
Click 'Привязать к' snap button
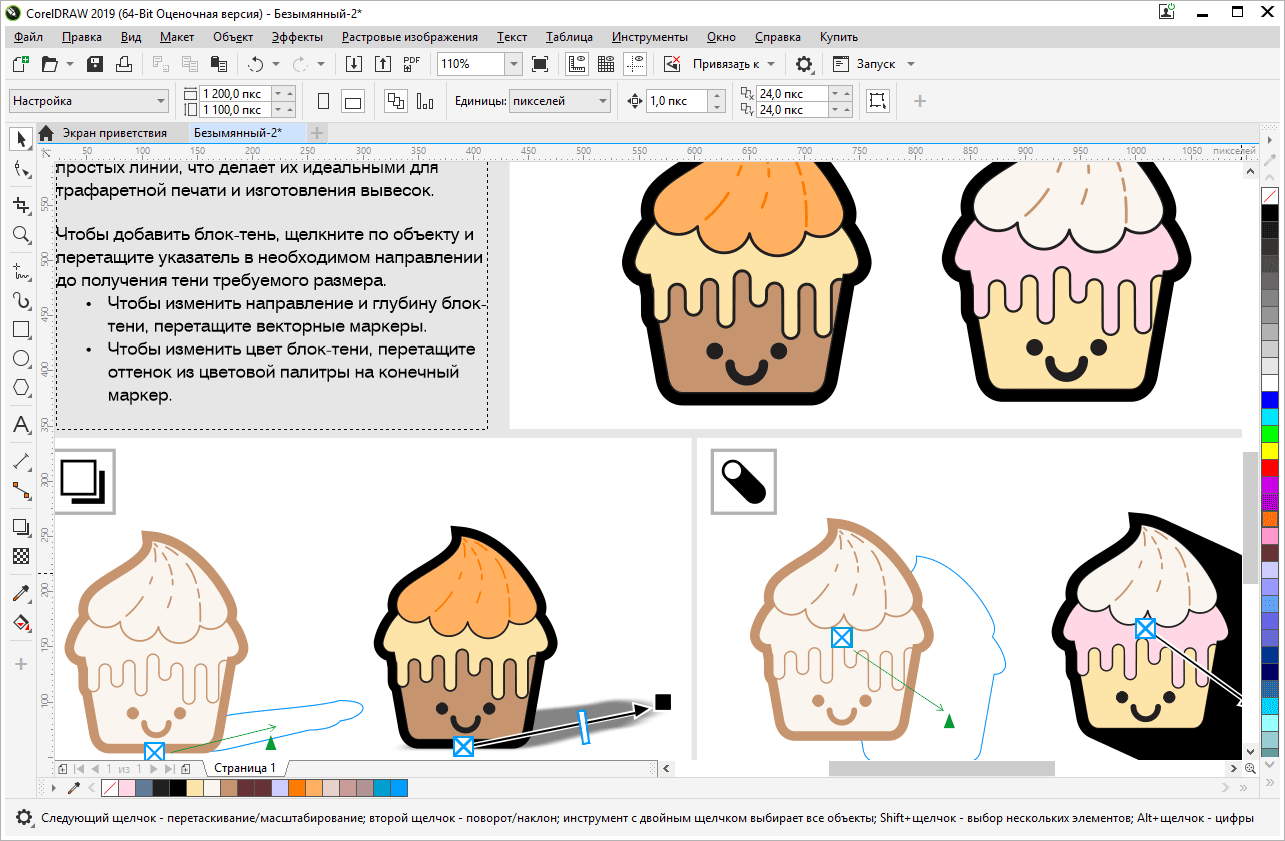(x=725, y=64)
